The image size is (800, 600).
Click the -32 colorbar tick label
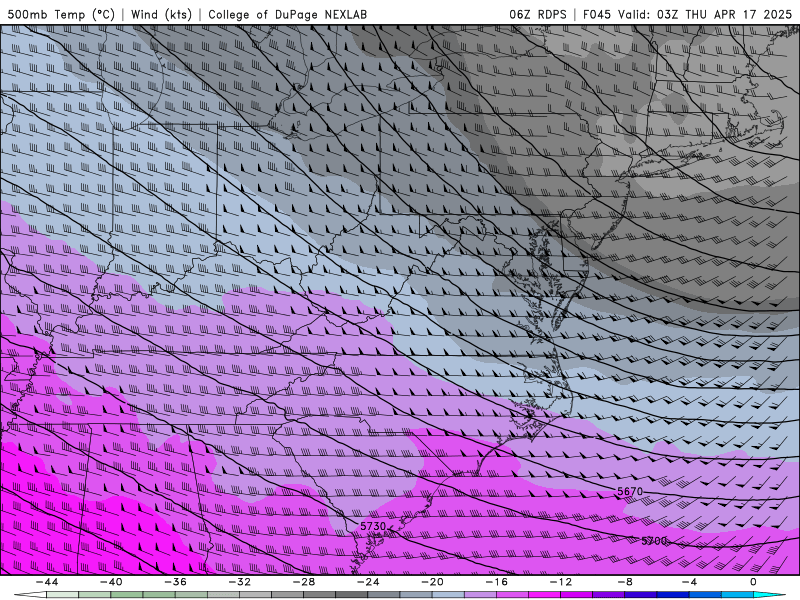coord(240,582)
